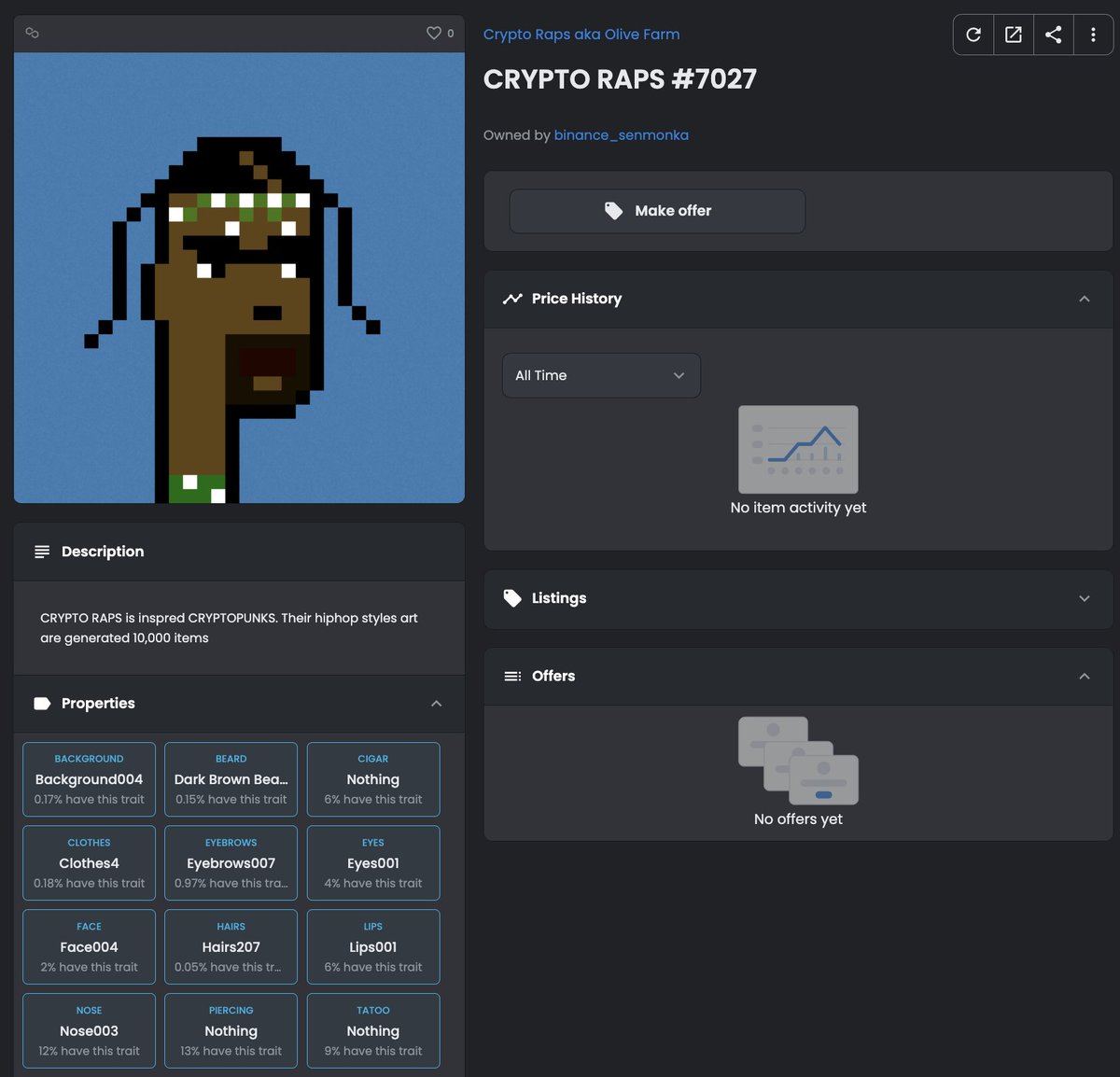Click the chain link icon above the image
The width and height of the screenshot is (1120, 1077).
click(x=32, y=33)
